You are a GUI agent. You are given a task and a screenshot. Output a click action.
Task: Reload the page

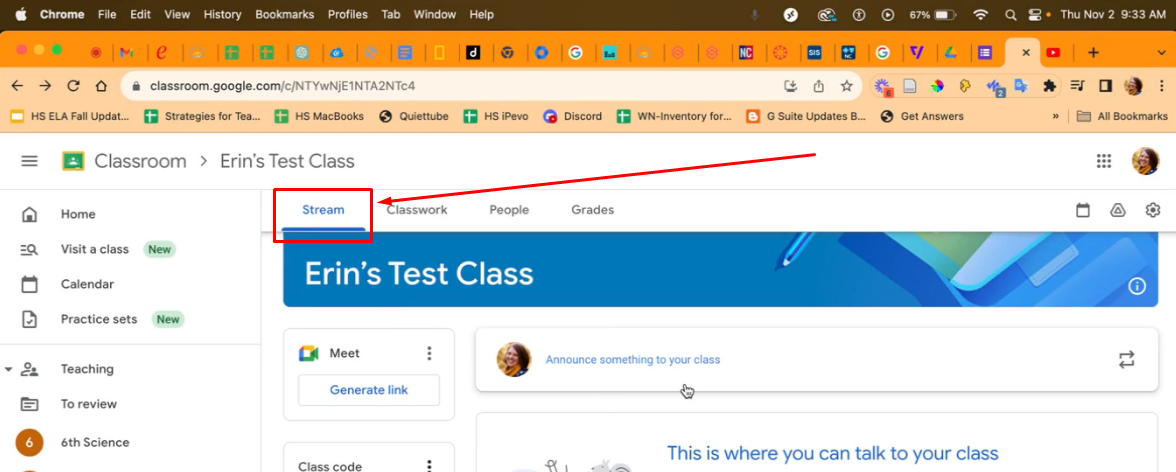tap(74, 86)
